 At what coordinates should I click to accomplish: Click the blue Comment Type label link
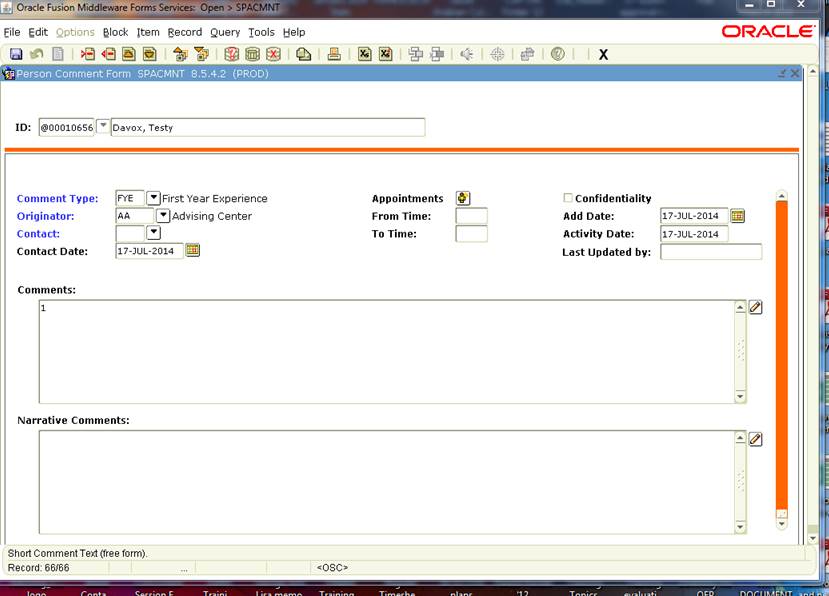pos(58,198)
